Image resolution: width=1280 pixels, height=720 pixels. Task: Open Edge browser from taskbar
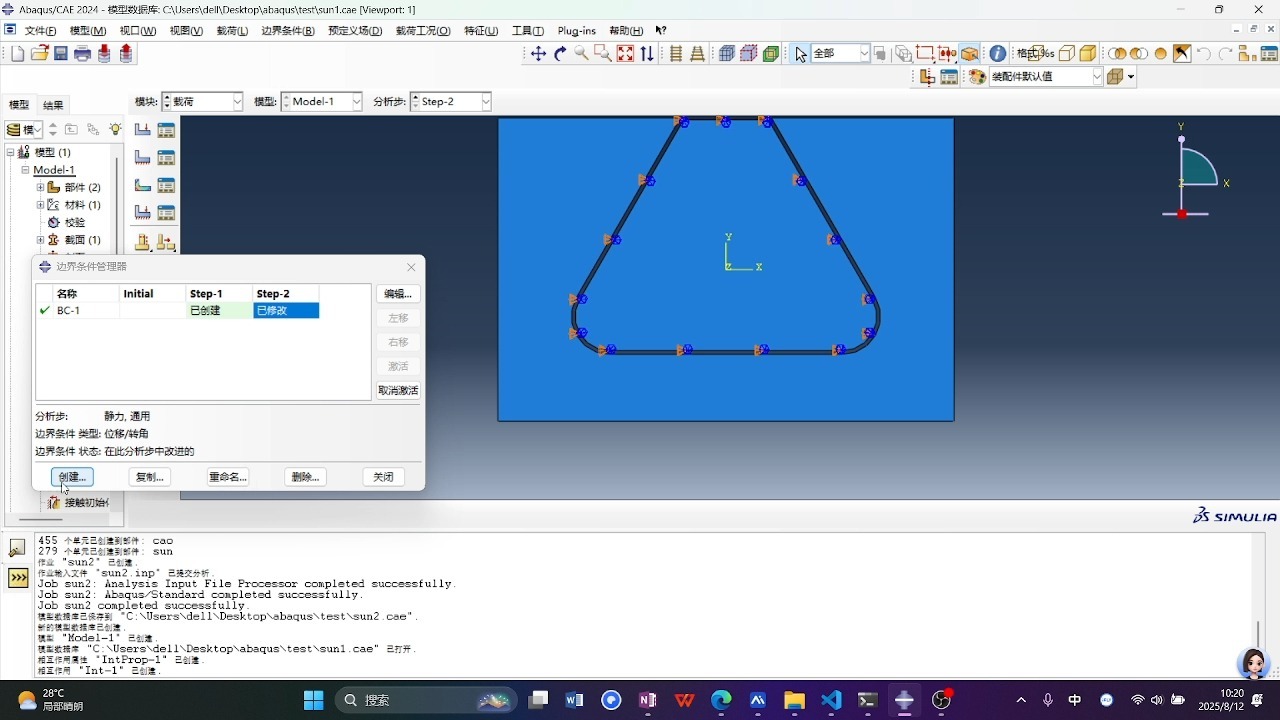pos(721,700)
